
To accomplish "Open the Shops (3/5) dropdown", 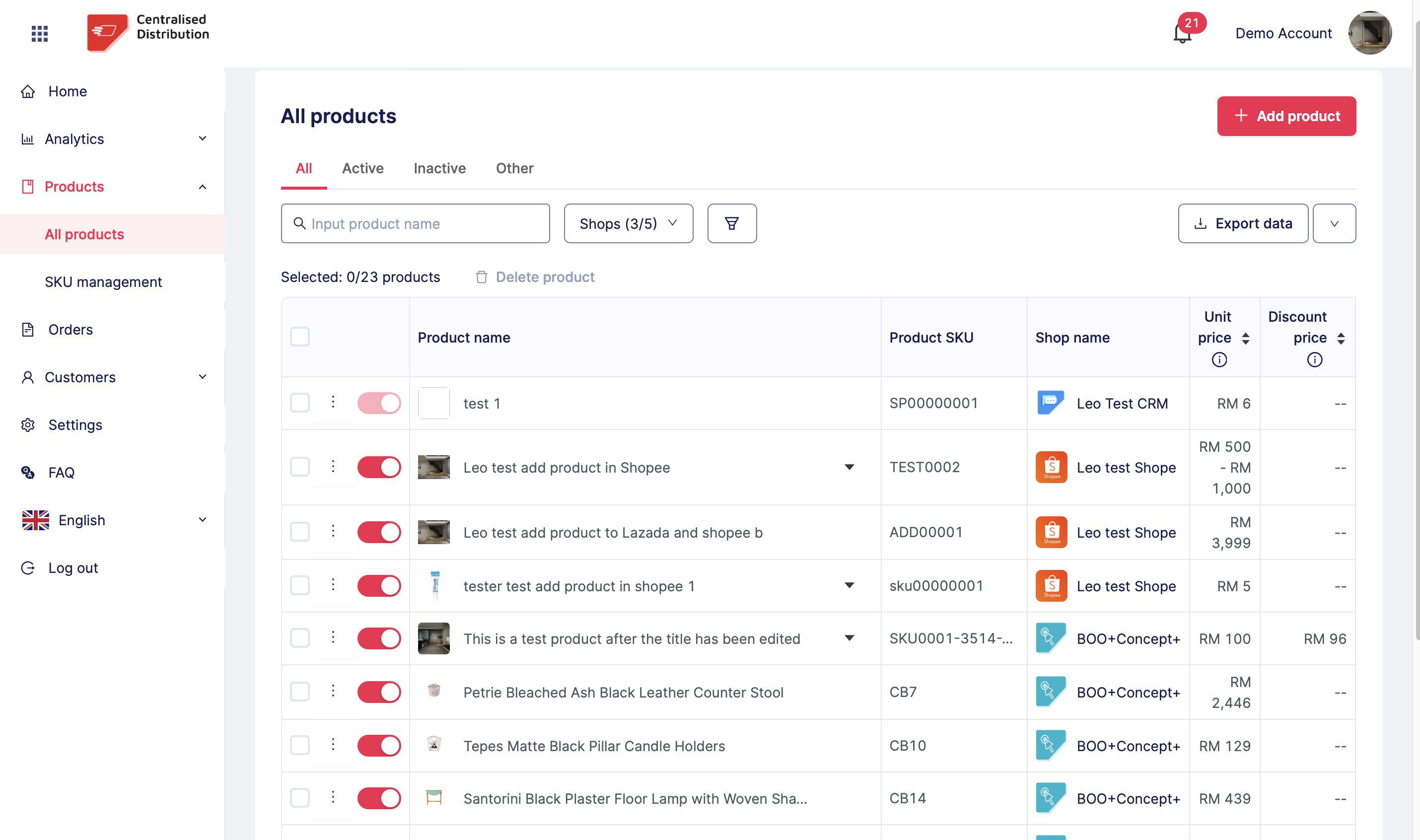I will pos(628,223).
